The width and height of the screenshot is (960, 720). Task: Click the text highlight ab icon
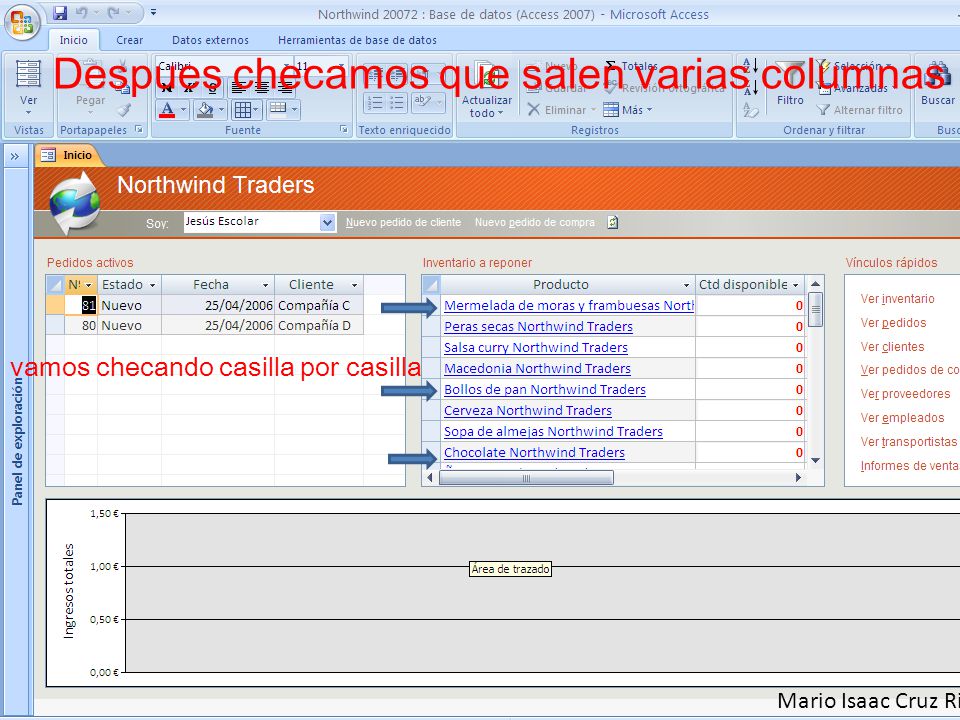click(x=422, y=102)
